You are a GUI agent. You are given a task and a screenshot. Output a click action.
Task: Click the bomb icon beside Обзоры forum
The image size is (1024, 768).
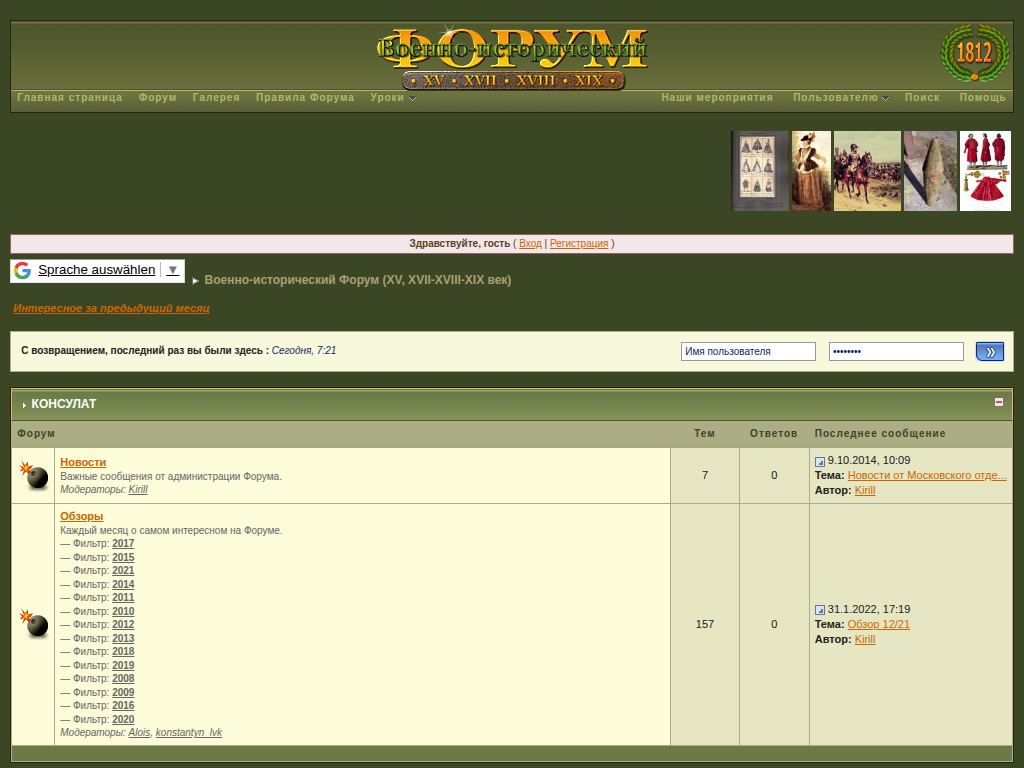[35, 624]
